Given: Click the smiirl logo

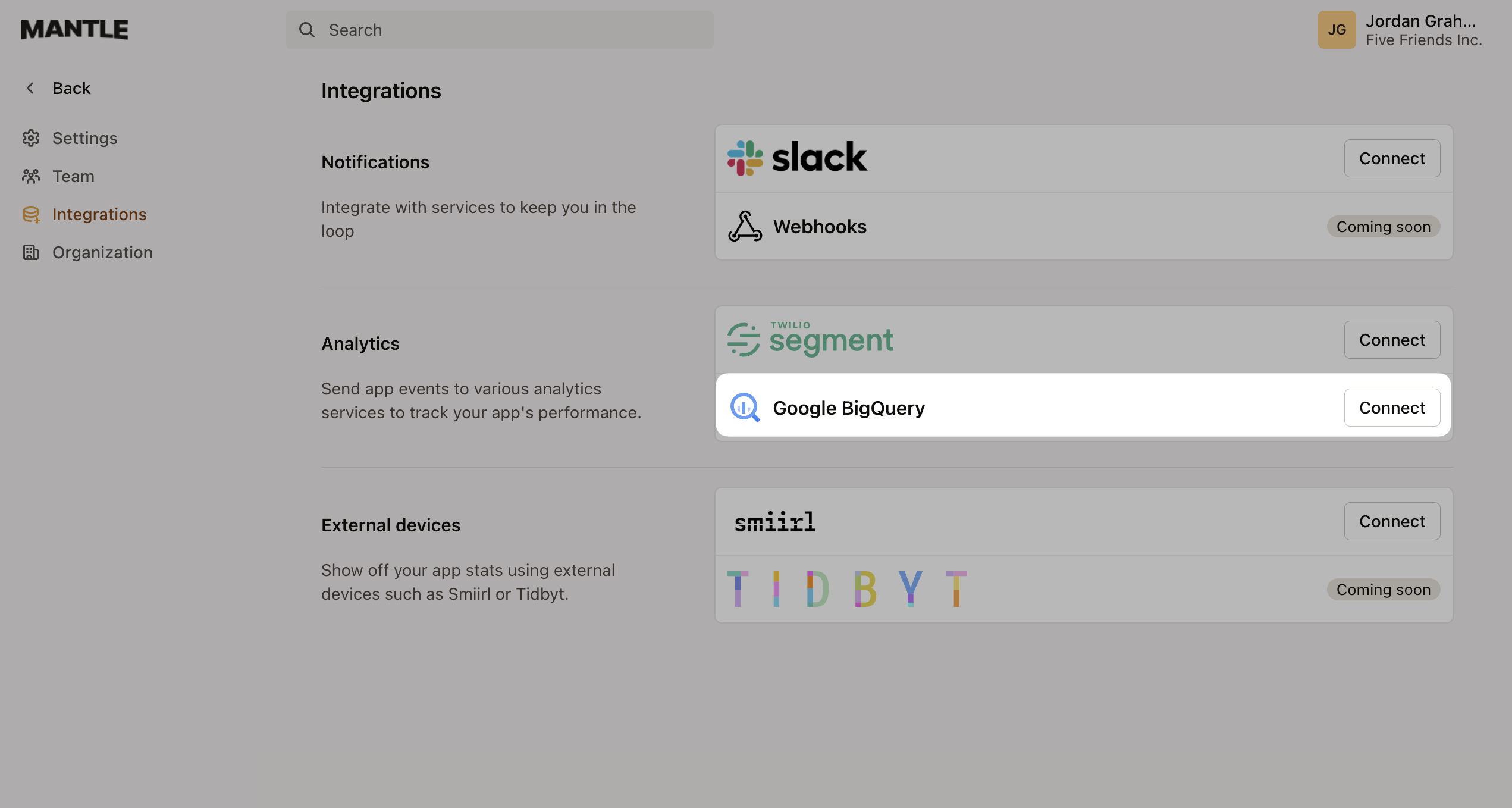Looking at the screenshot, I should click(x=774, y=521).
